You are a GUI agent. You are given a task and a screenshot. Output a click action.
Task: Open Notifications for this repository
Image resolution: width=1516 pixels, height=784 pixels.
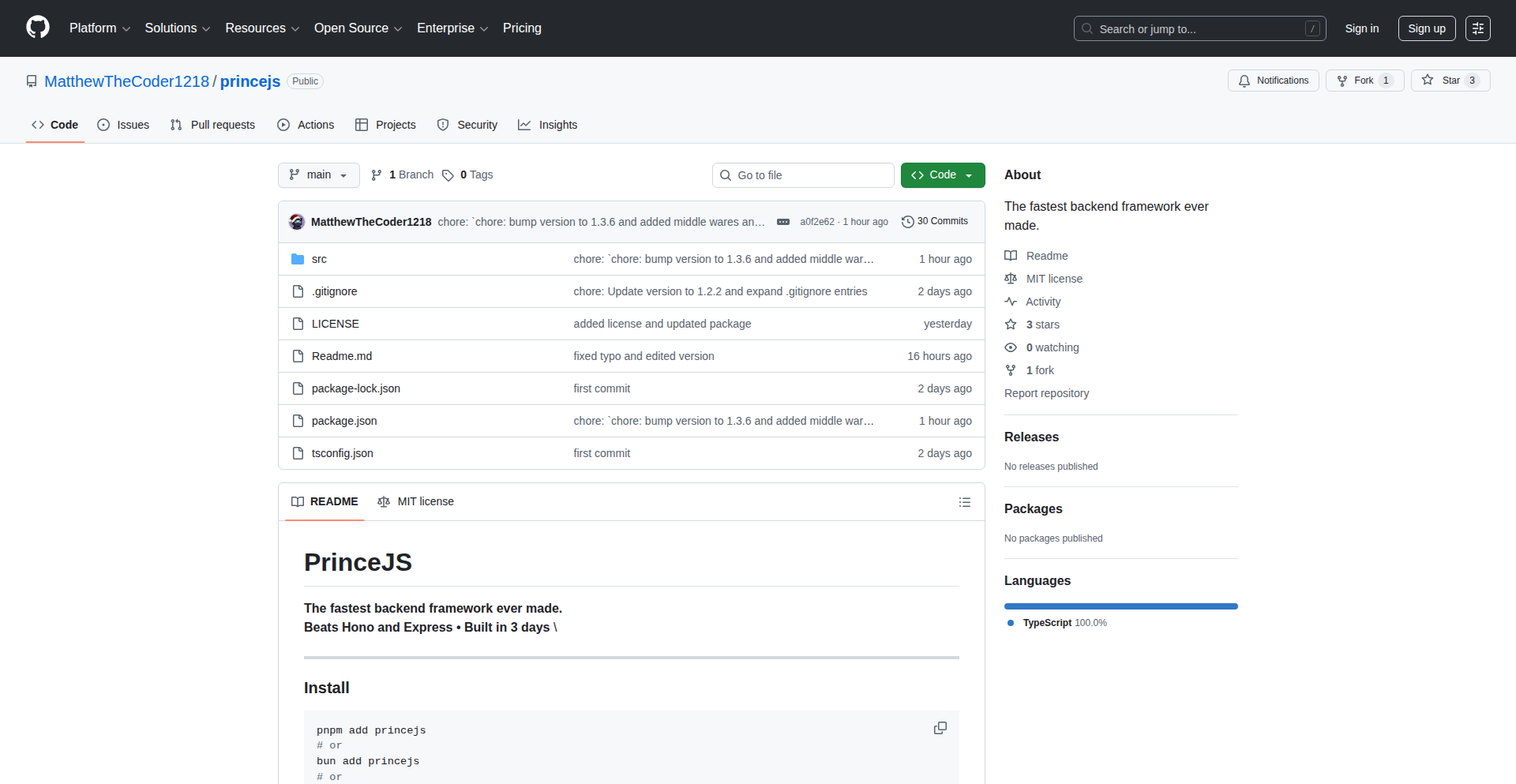coord(1273,81)
